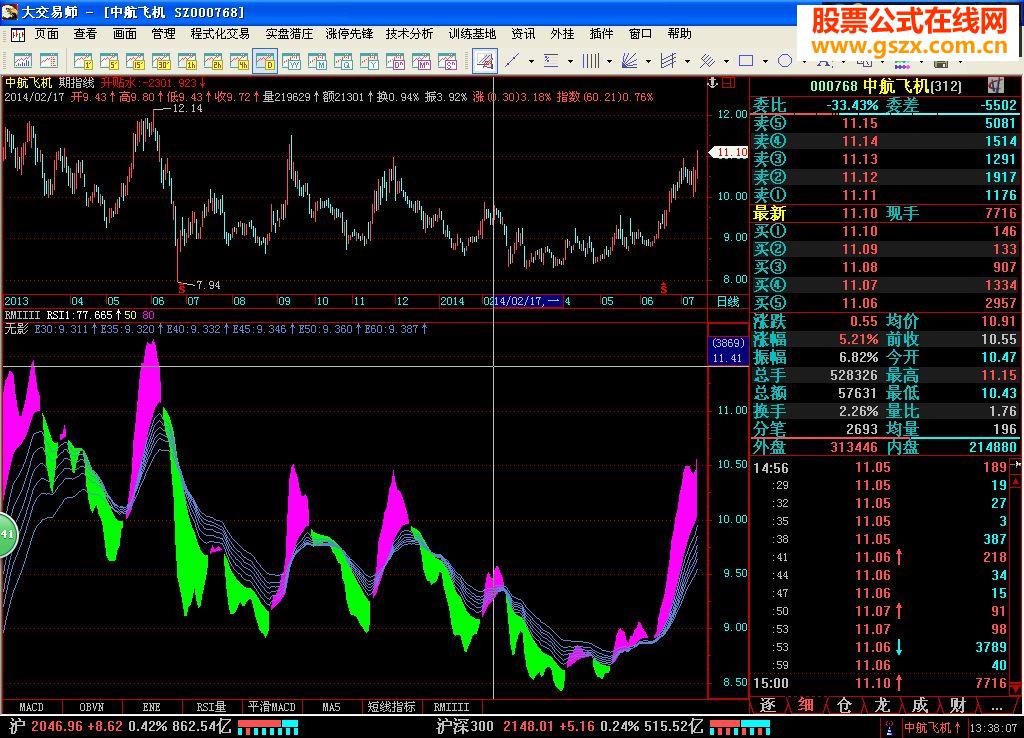This screenshot has width=1024, height=738.
Task: Click the 买① bid row at 11.10
Action: tap(884, 231)
